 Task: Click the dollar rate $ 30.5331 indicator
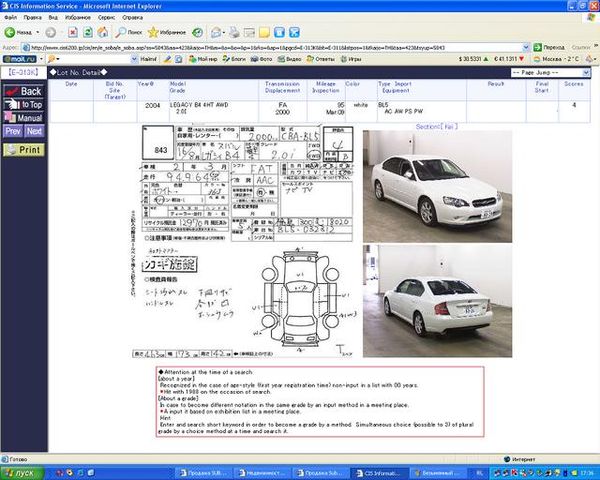pyautogui.click(x=473, y=59)
